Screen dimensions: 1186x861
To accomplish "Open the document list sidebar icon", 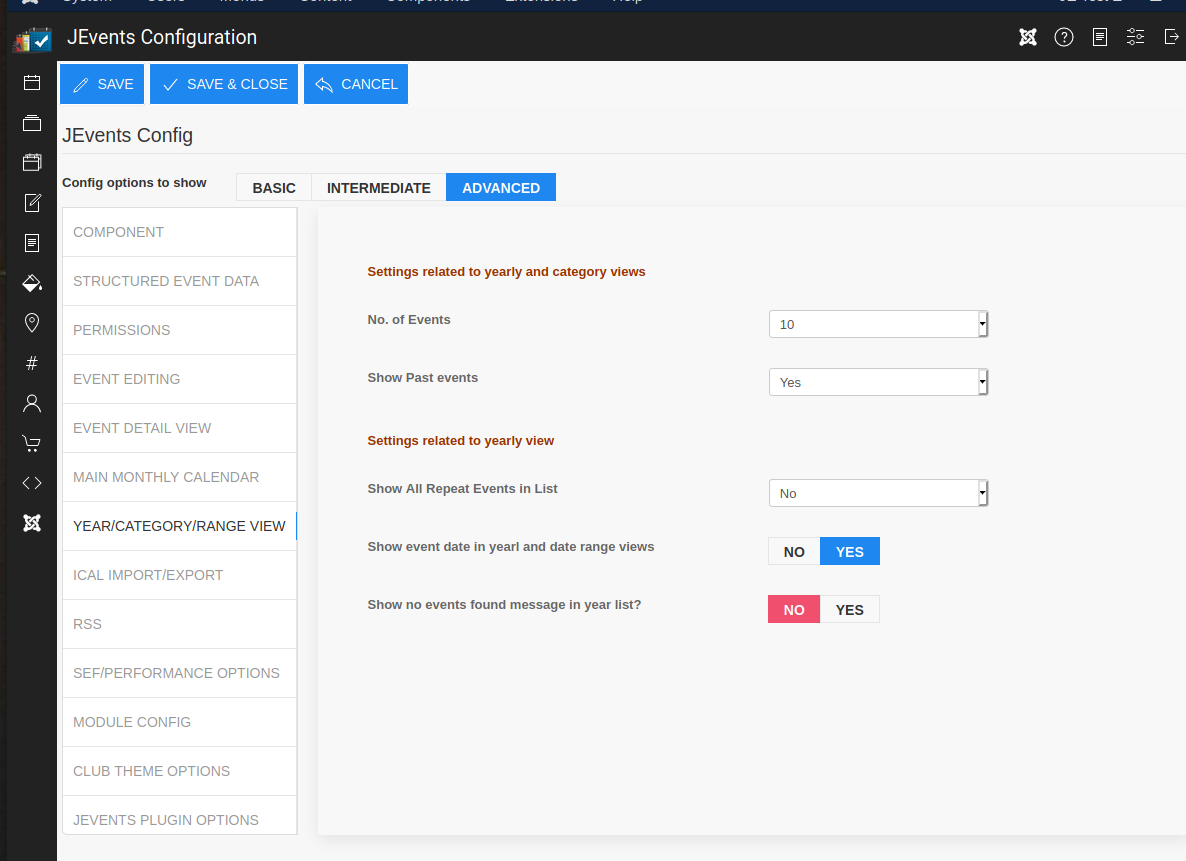I will tap(32, 243).
